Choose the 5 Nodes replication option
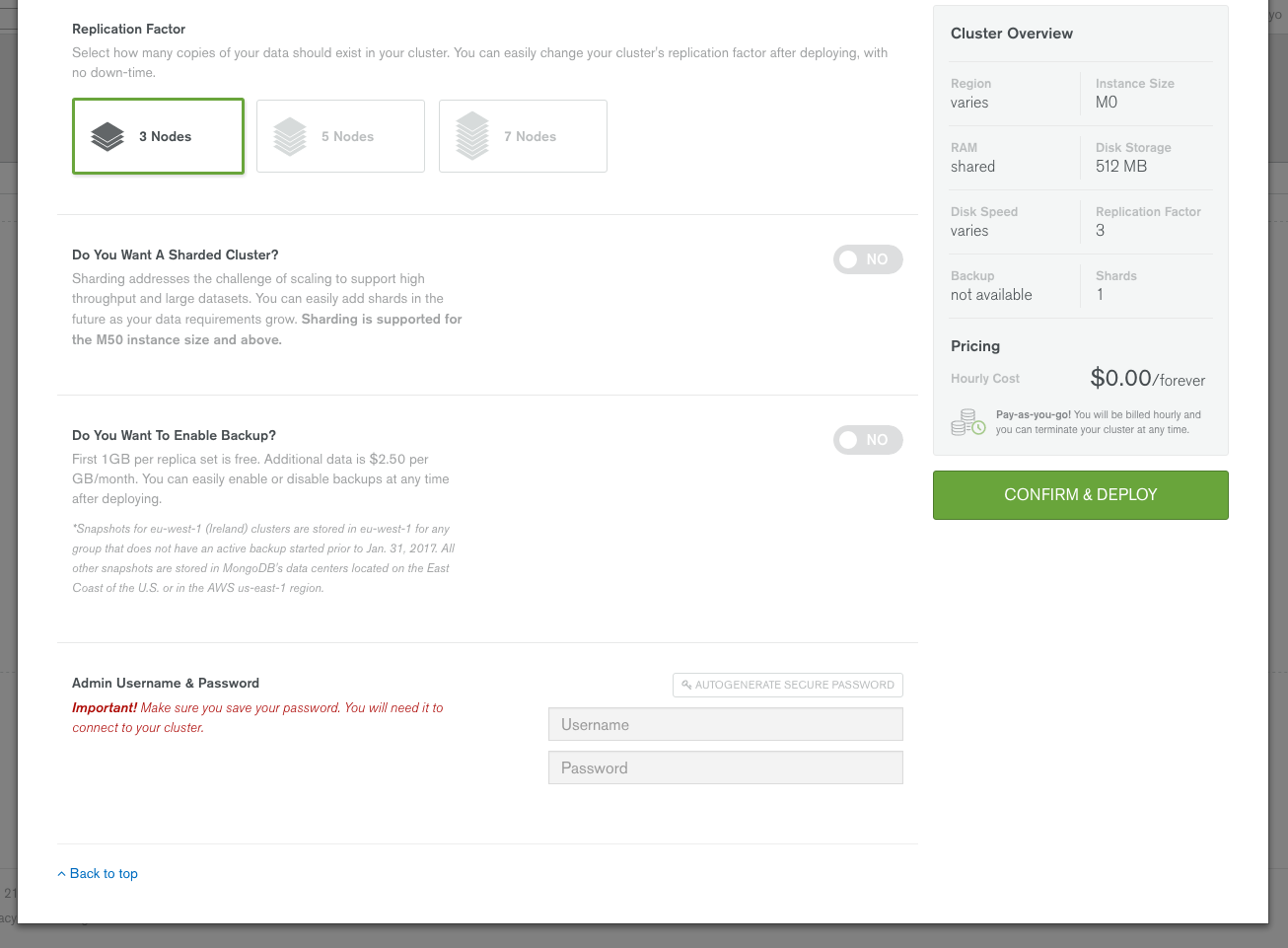The height and width of the screenshot is (948, 1288). (x=340, y=136)
